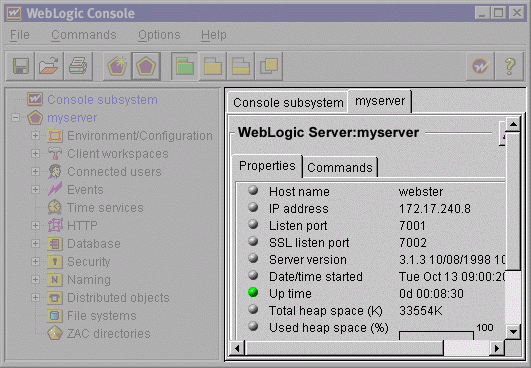
Task: Collapse the myserver tree node
Action: coord(15,117)
